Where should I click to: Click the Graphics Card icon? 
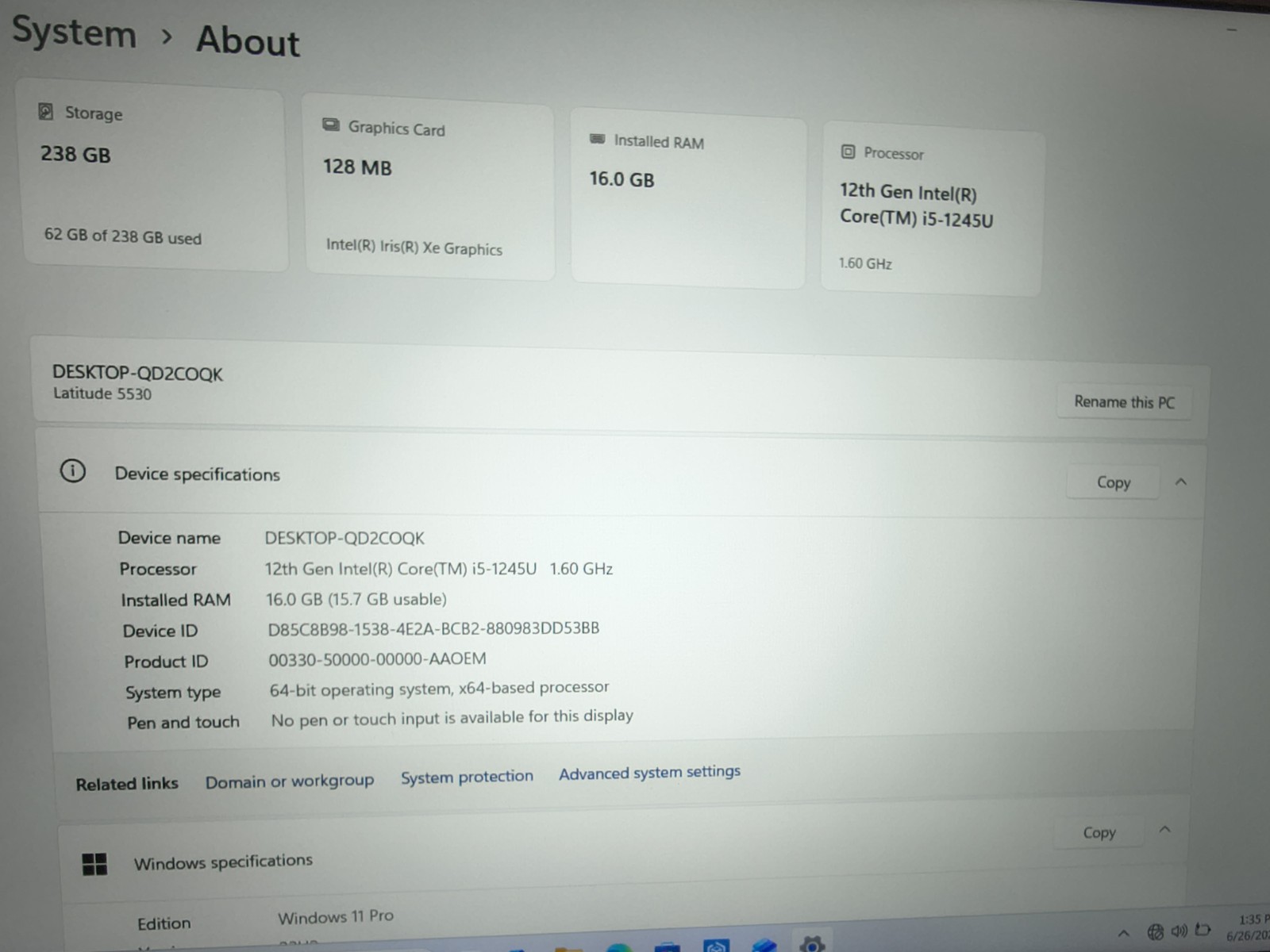coord(331,125)
